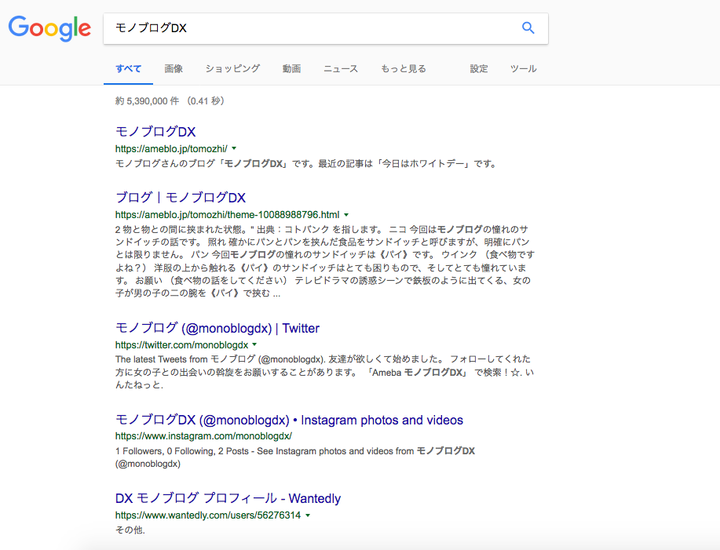This screenshot has width=720, height=550.
Task: Select the すべて tab
Action: click(x=128, y=69)
